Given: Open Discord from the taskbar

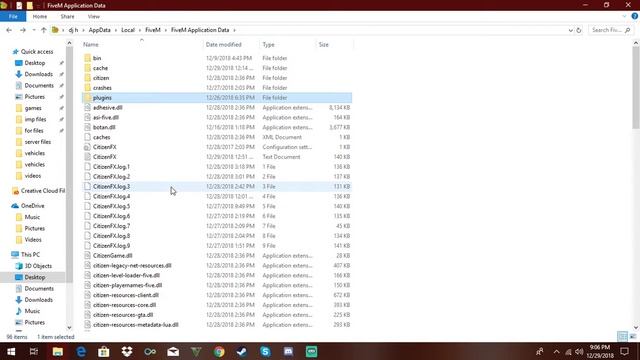Looking at the screenshot, I should 288,351.
